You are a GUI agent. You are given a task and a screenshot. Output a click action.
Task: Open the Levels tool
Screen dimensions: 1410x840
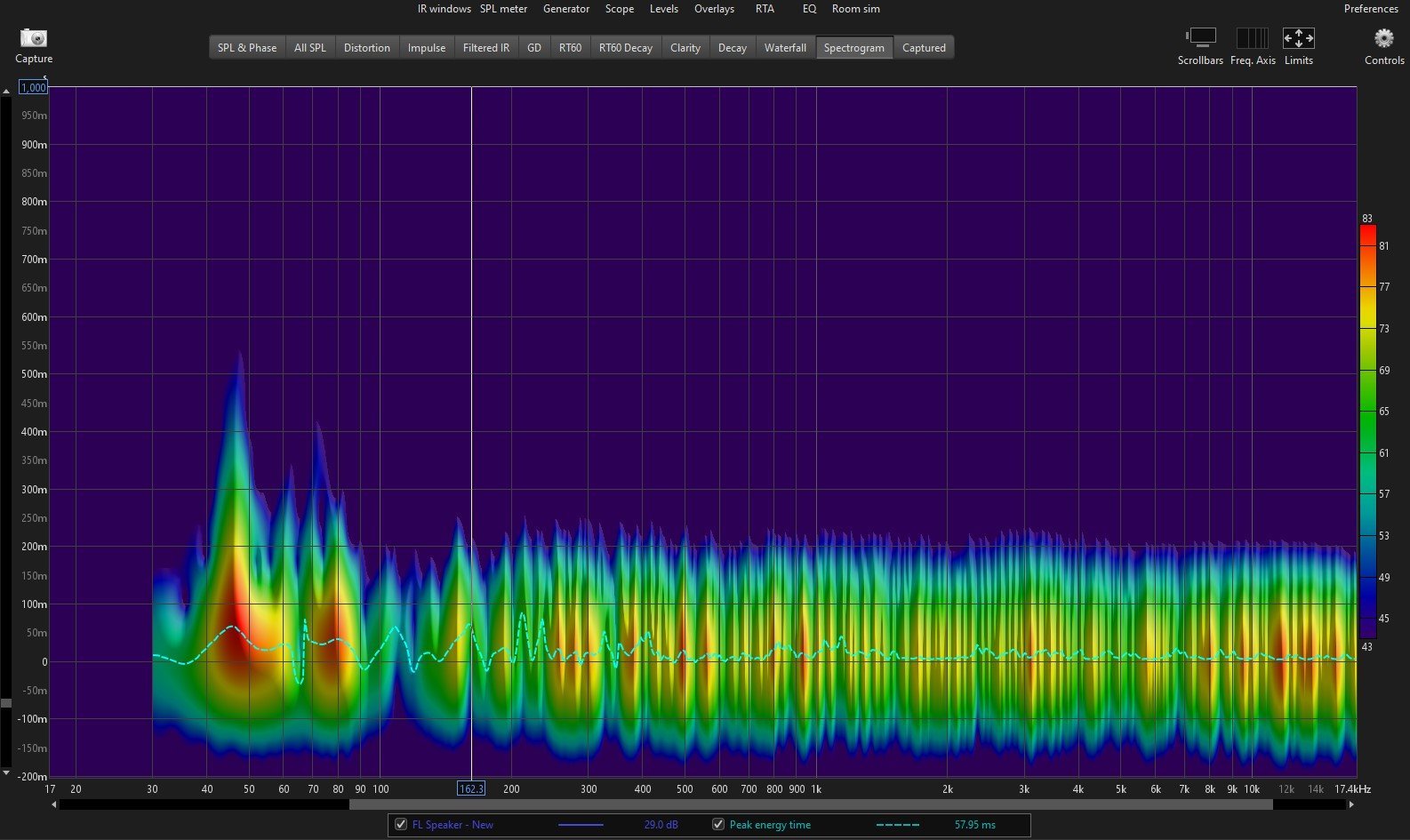tap(664, 9)
